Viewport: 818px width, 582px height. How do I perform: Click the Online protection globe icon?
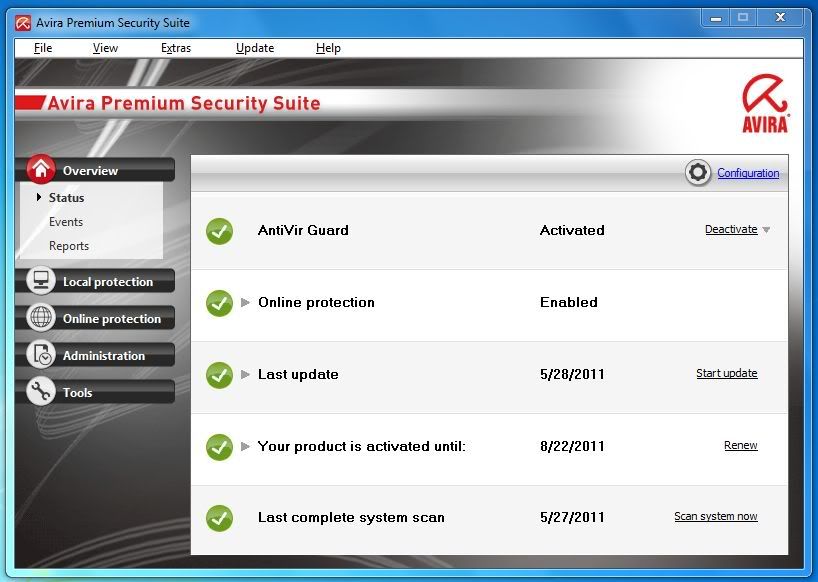coord(41,318)
